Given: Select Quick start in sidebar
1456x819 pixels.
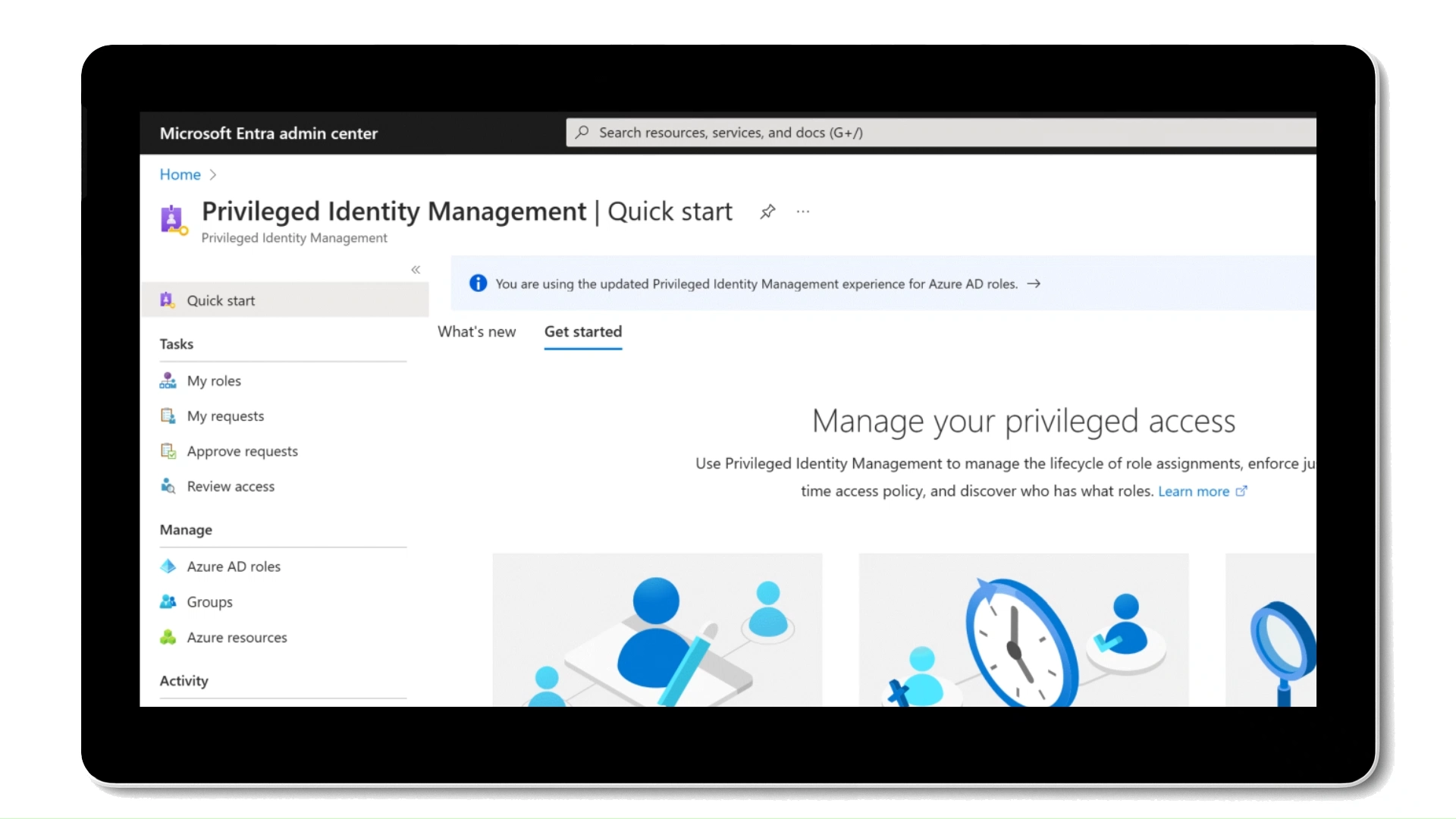Looking at the screenshot, I should 284,300.
